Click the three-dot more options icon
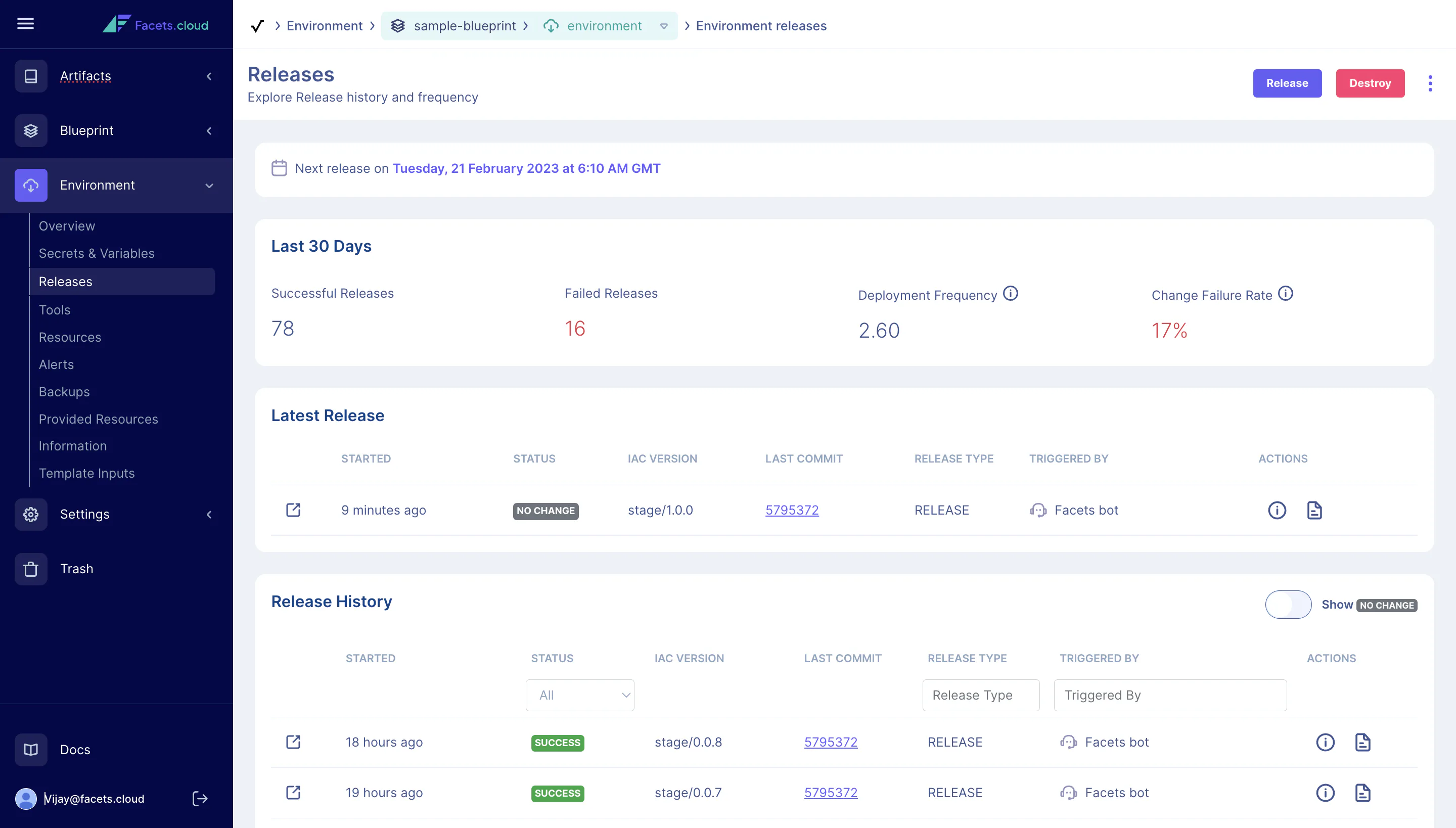This screenshot has width=1456, height=828. pyautogui.click(x=1430, y=83)
